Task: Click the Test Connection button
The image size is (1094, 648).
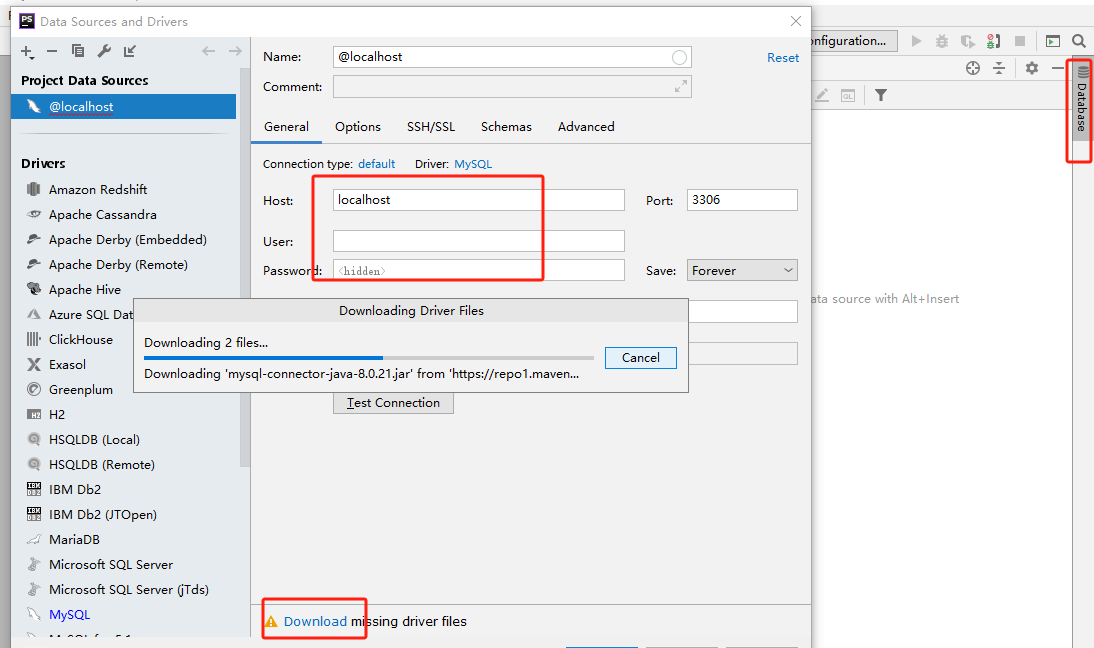Action: (x=393, y=403)
